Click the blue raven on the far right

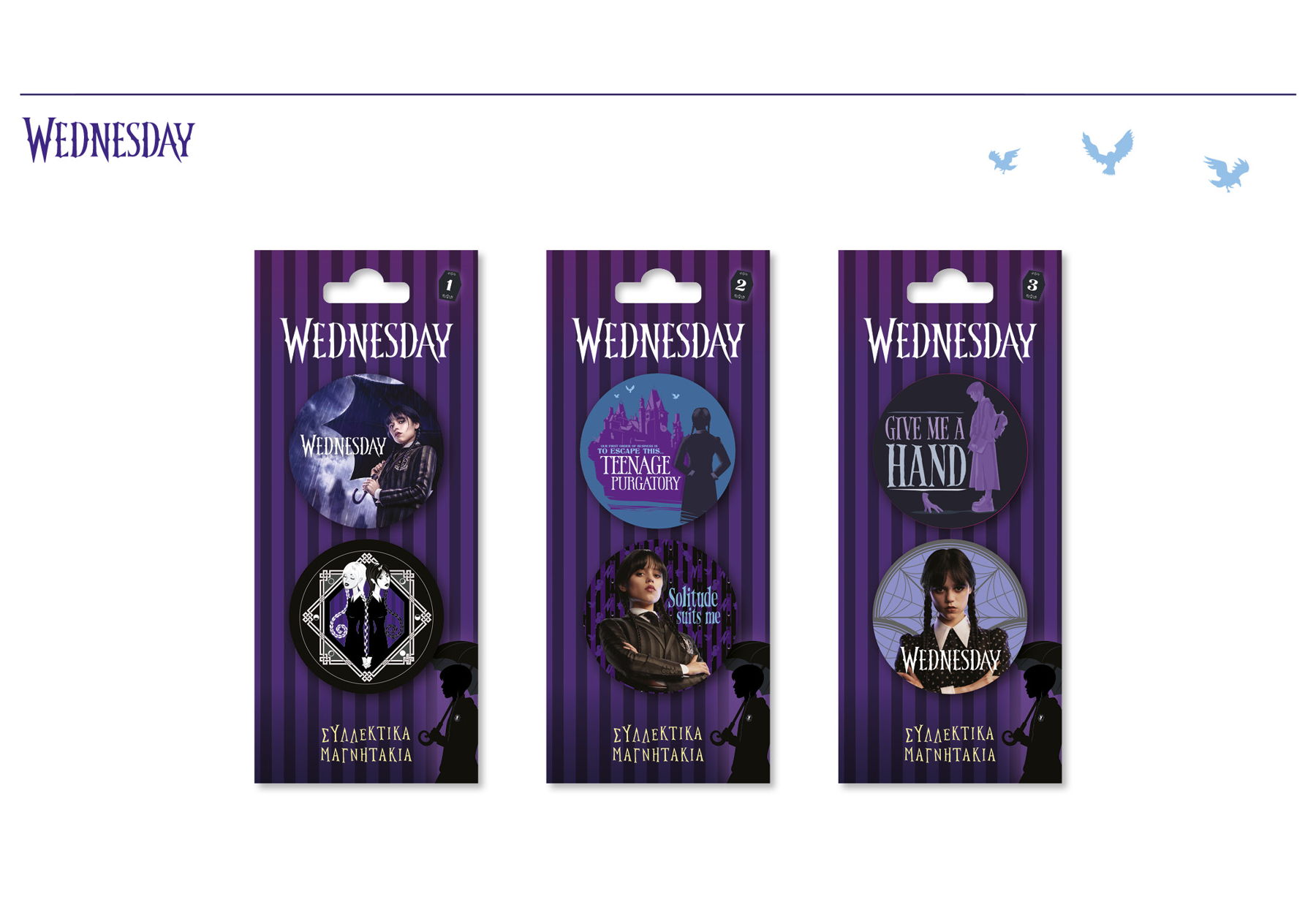pos(1227,173)
